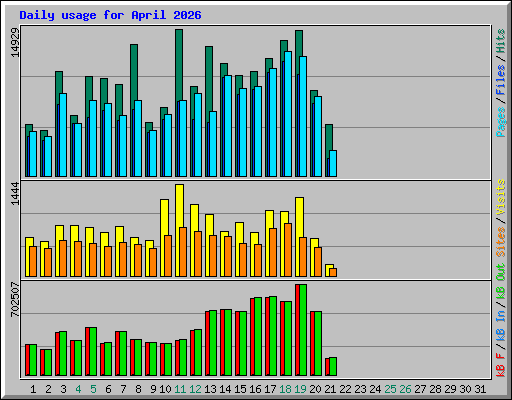Click day label 23 on the x-axis
The image size is (512, 400).
(x=360, y=389)
